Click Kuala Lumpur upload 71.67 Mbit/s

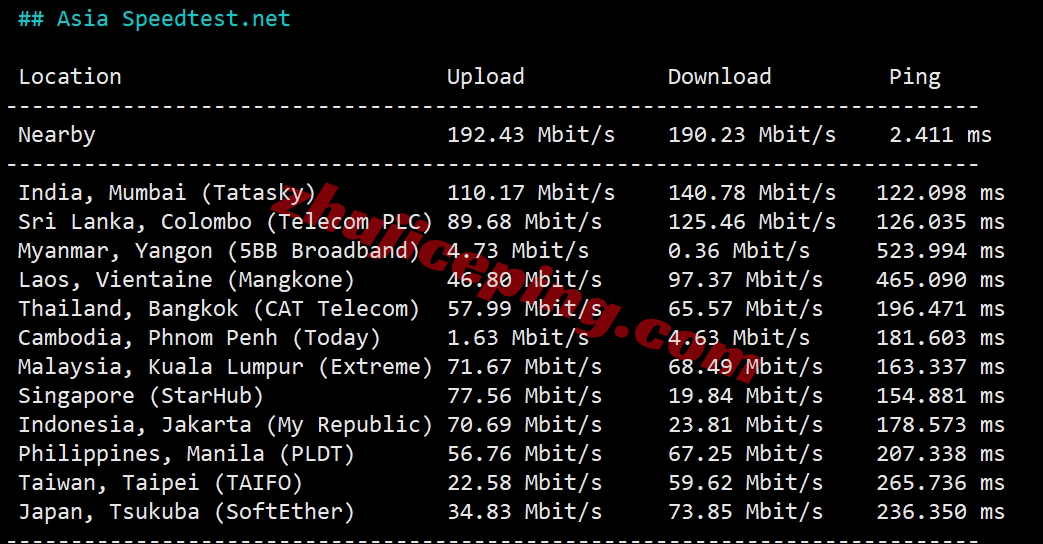click(x=524, y=367)
